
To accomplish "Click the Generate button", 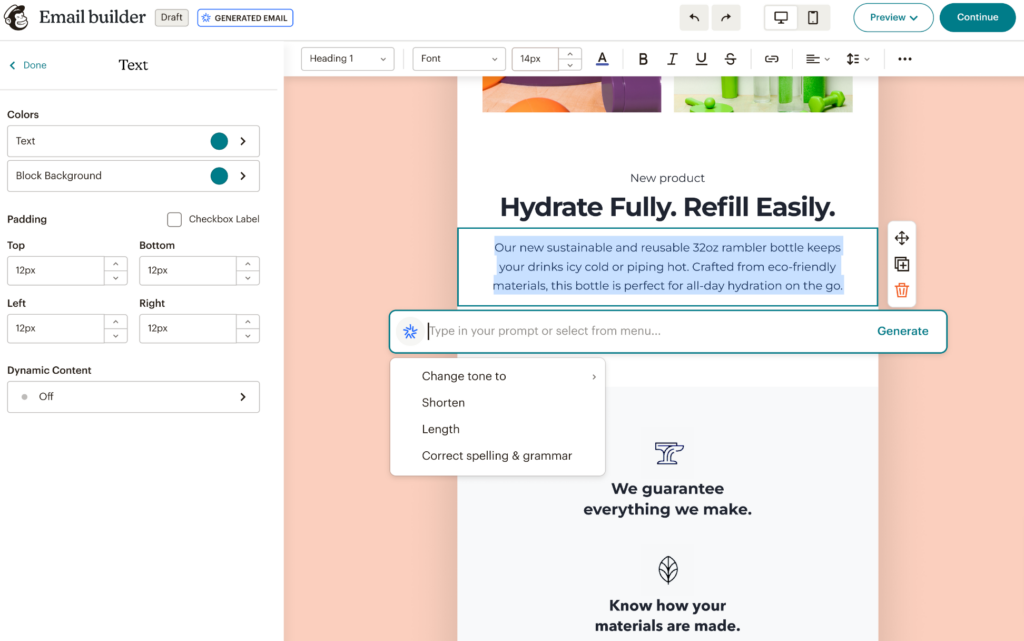I will point(903,331).
